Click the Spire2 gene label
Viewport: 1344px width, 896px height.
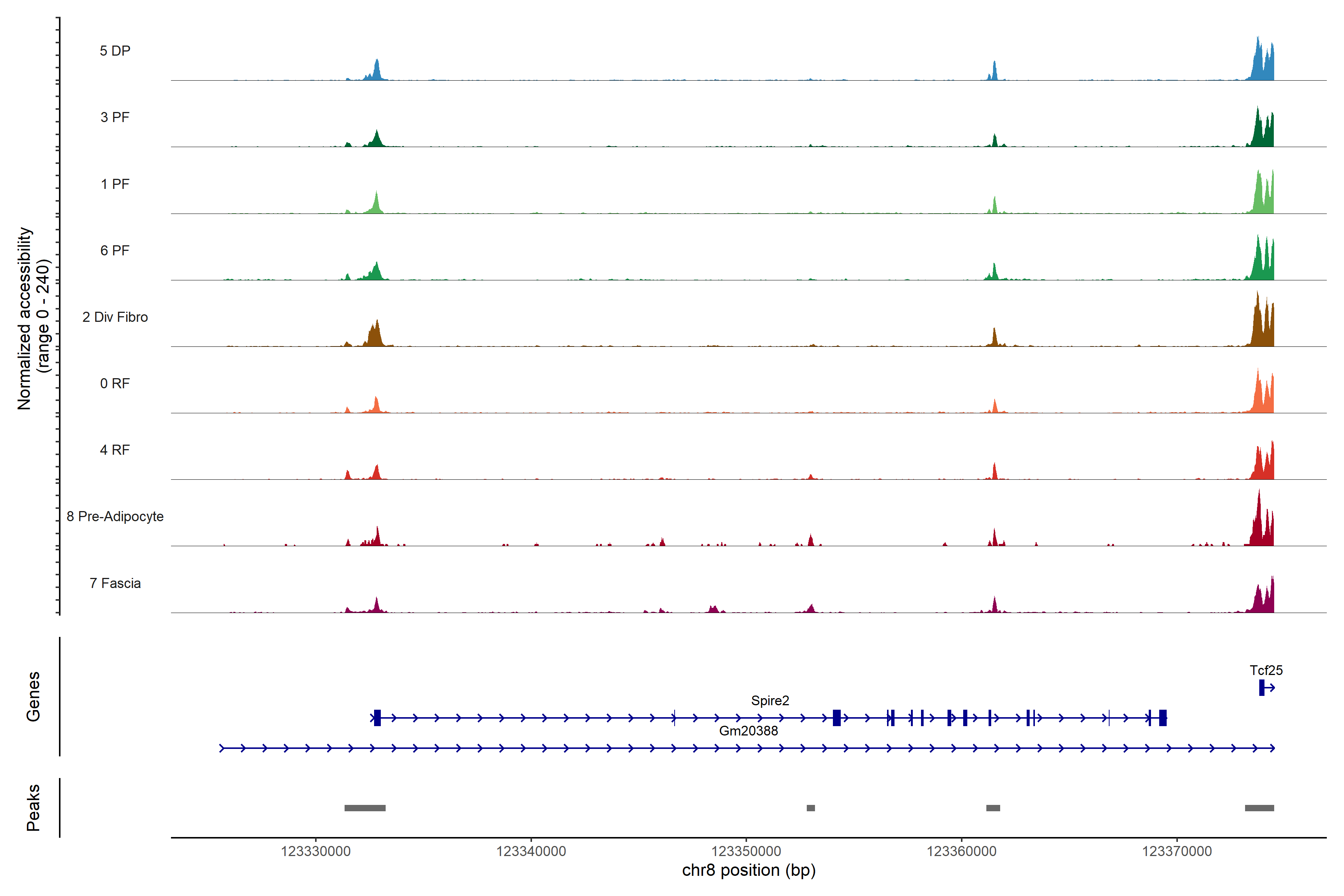(770, 701)
